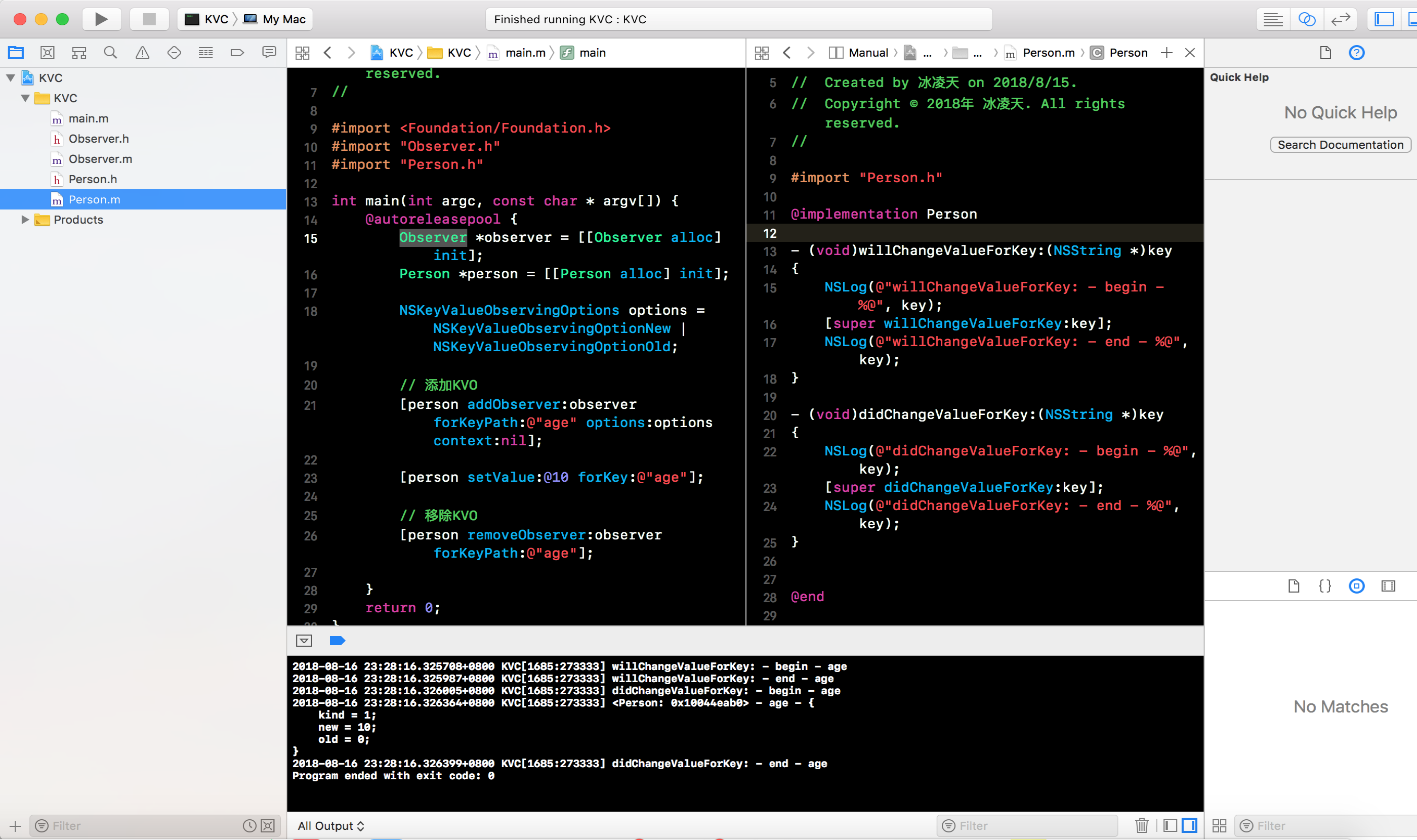Collapse the KVC project root
The width and height of the screenshot is (1417, 840).
coord(11,77)
